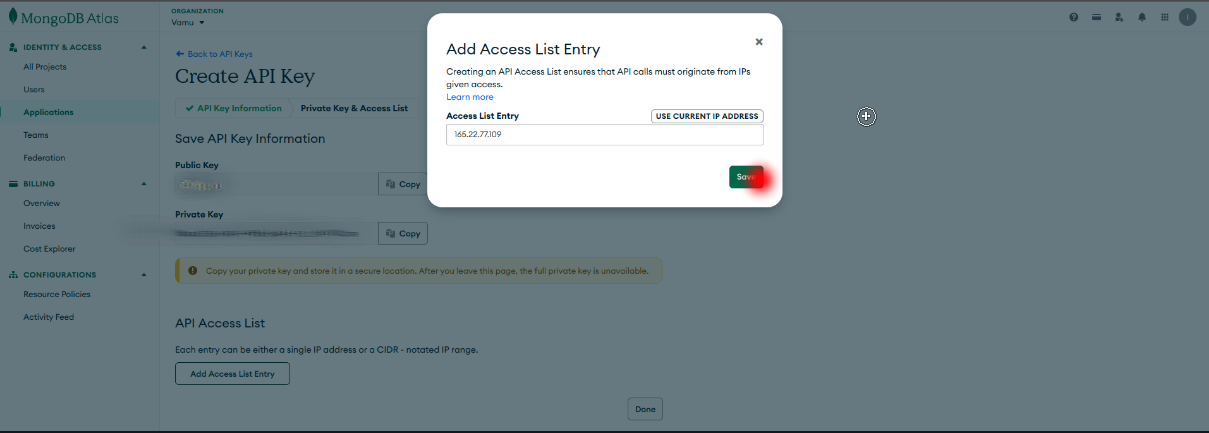Save the access list entry
1209x433 pixels.
746,177
